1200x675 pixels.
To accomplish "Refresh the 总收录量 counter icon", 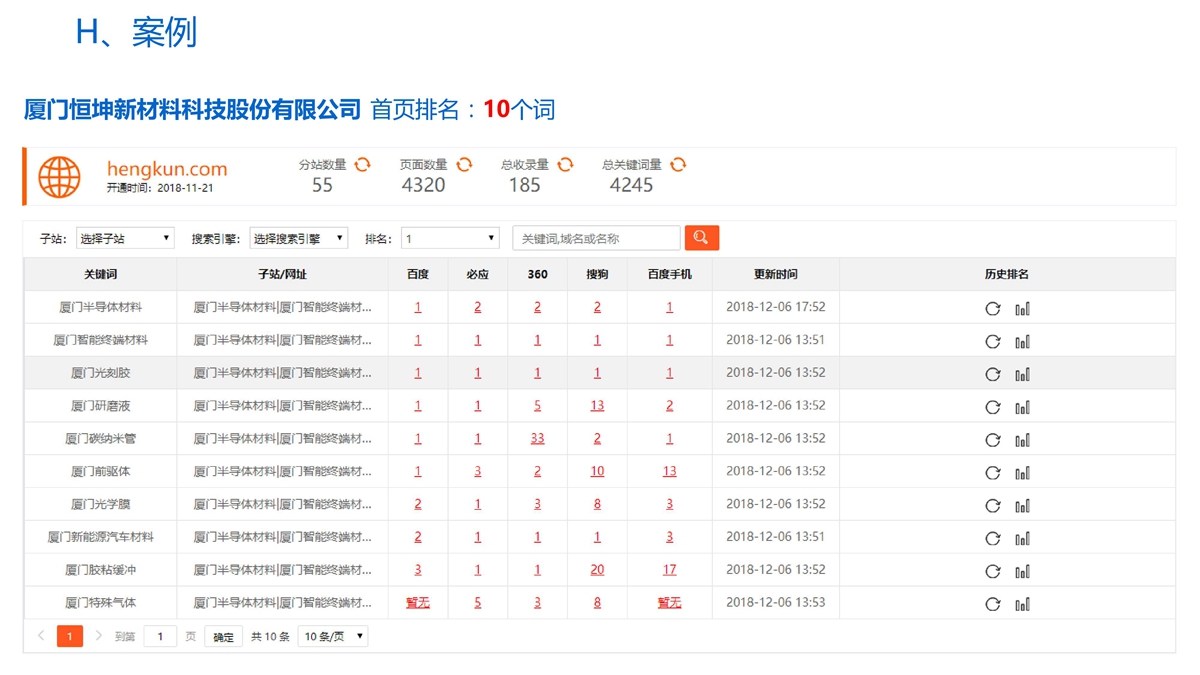I will pos(565,165).
